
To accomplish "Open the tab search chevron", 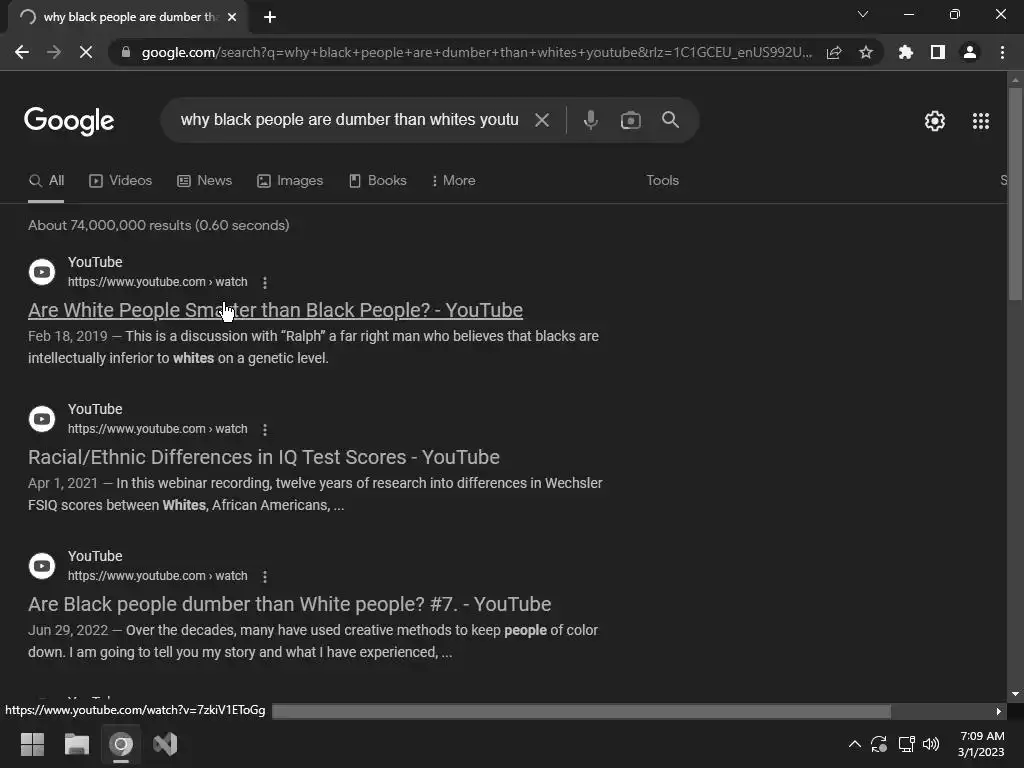I will click(863, 14).
